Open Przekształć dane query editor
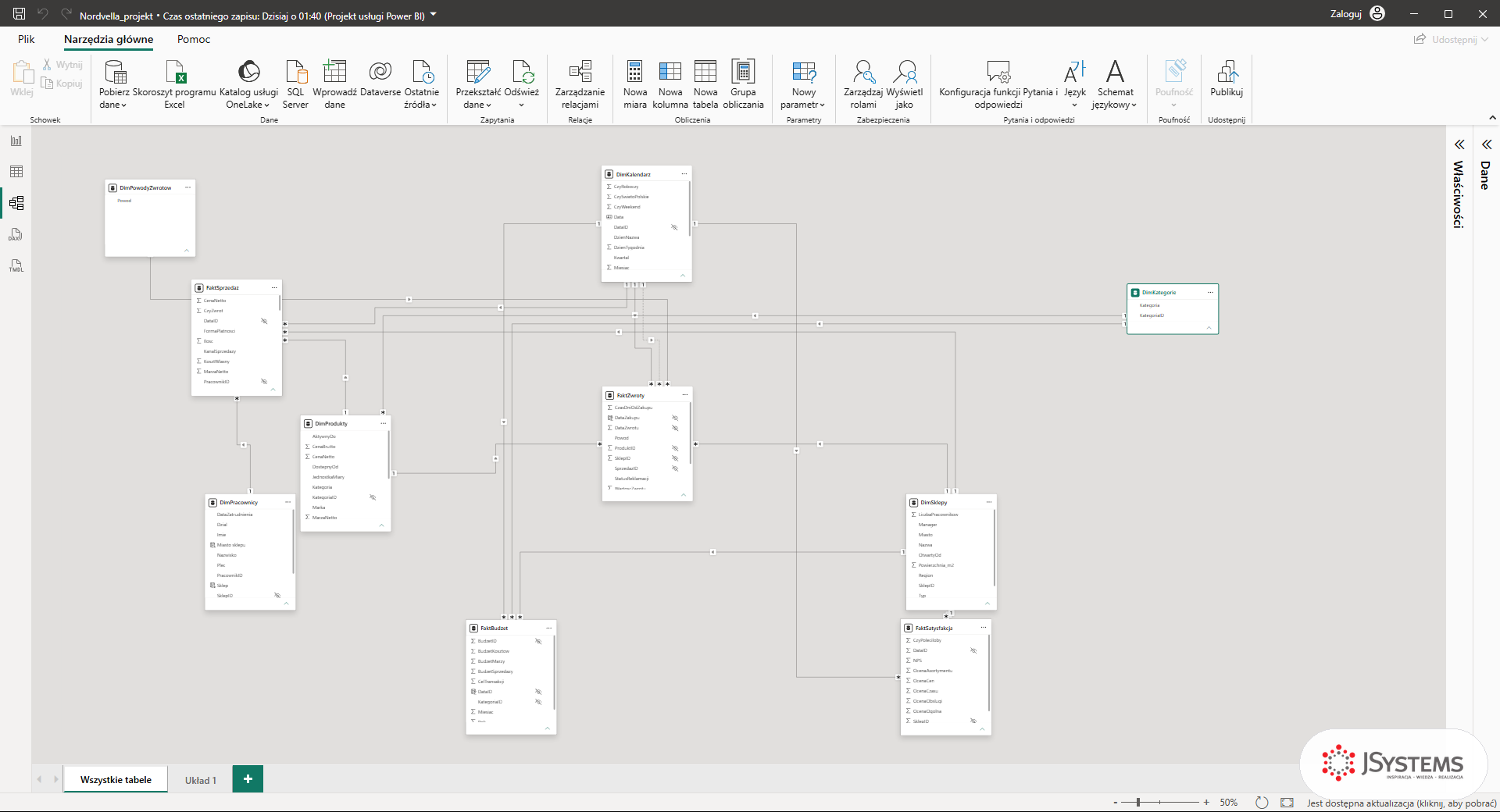This screenshot has height=812, width=1500. [x=478, y=84]
